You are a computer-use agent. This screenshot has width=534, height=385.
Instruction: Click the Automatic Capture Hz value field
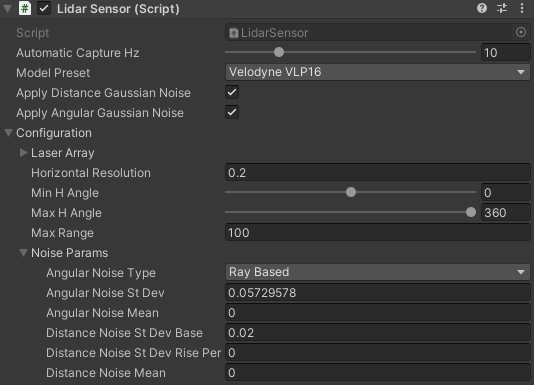pos(505,52)
